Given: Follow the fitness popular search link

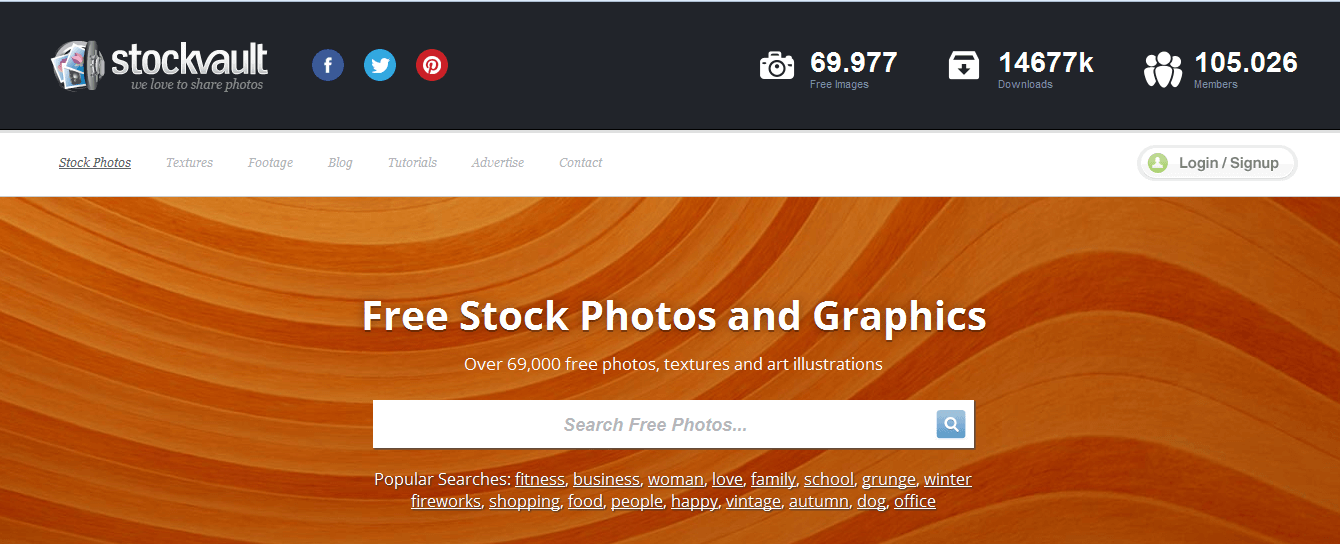Looking at the screenshot, I should coord(540,479).
